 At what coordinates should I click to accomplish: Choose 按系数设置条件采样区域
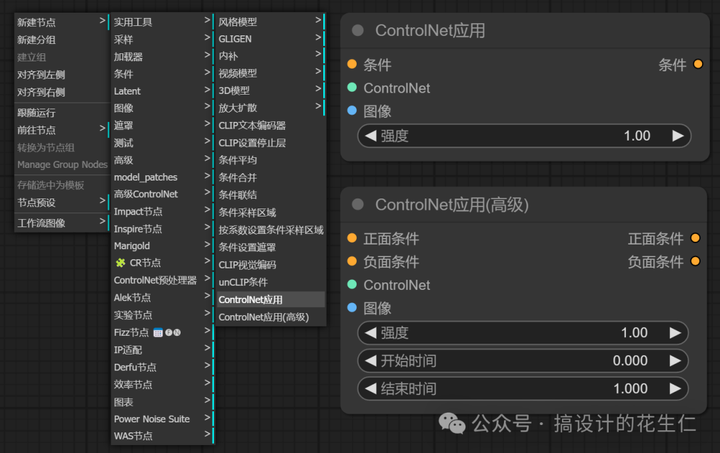click(x=270, y=230)
